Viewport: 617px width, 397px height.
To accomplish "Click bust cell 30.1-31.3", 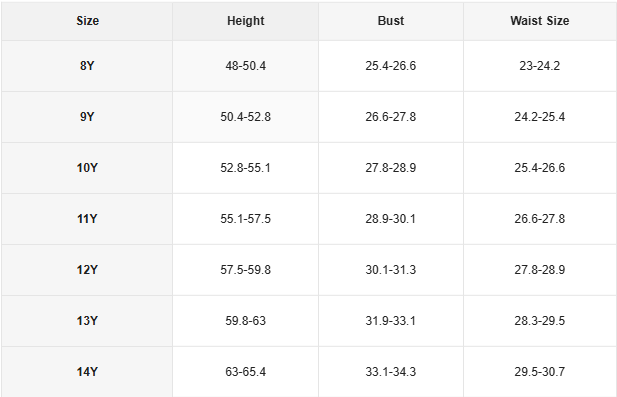I will [x=391, y=270].
